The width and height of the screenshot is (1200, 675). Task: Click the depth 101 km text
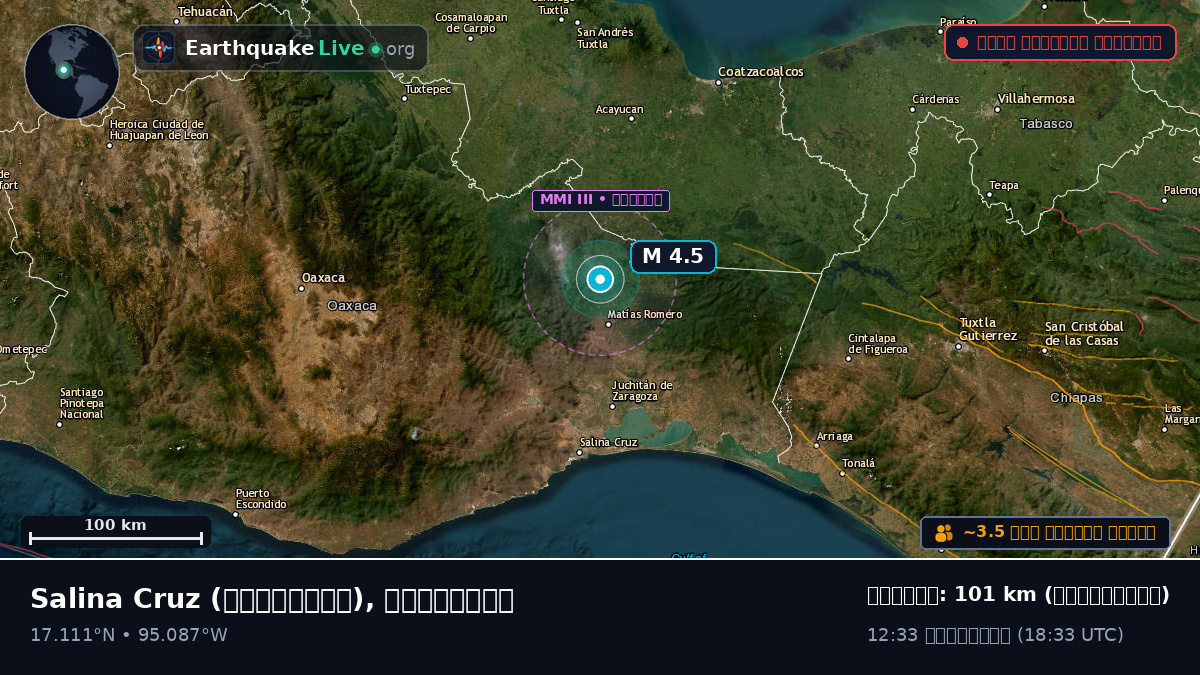point(1018,595)
